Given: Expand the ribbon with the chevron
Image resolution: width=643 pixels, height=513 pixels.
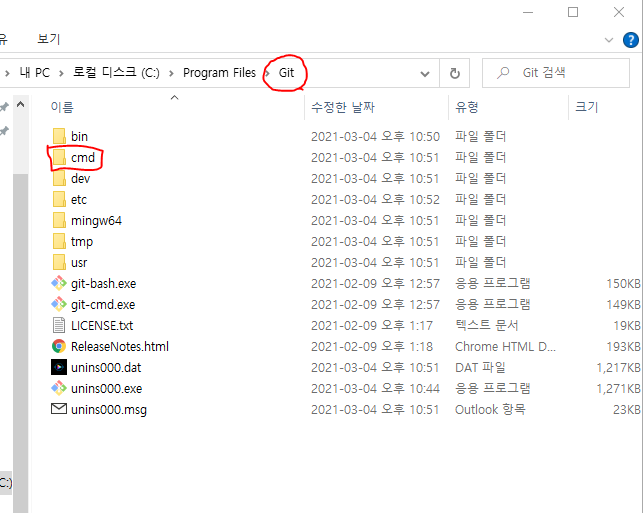Looking at the screenshot, I should pos(609,40).
